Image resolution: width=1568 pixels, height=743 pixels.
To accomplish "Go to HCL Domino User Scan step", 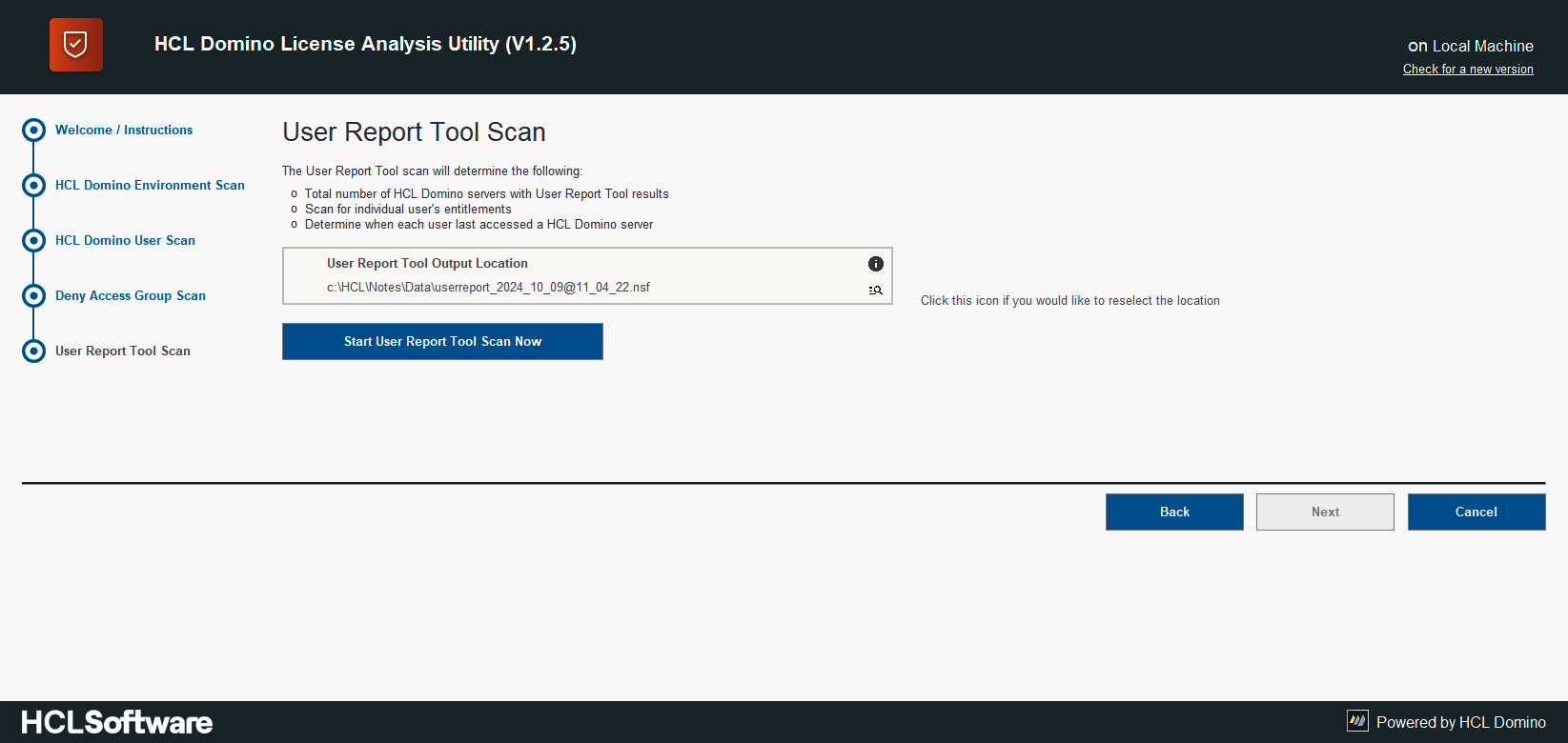I will [x=125, y=240].
